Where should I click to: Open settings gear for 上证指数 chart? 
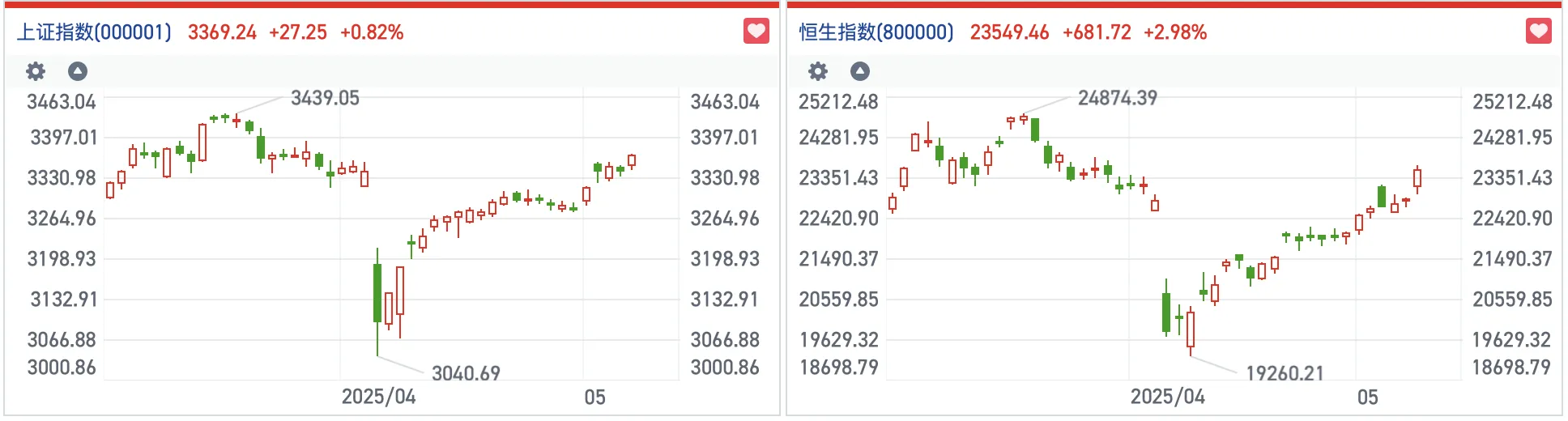(36, 71)
